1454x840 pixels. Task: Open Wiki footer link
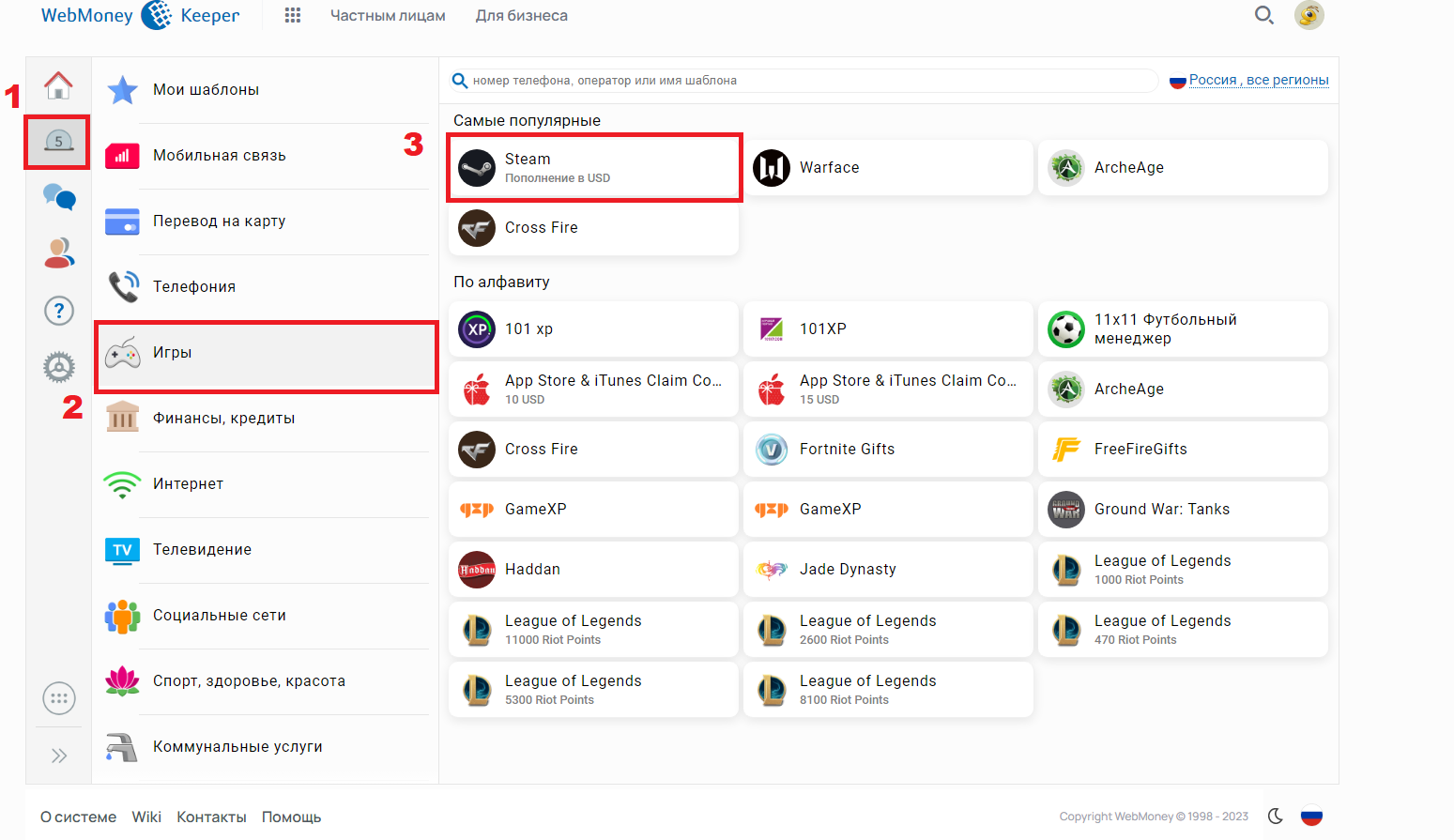pos(146,817)
